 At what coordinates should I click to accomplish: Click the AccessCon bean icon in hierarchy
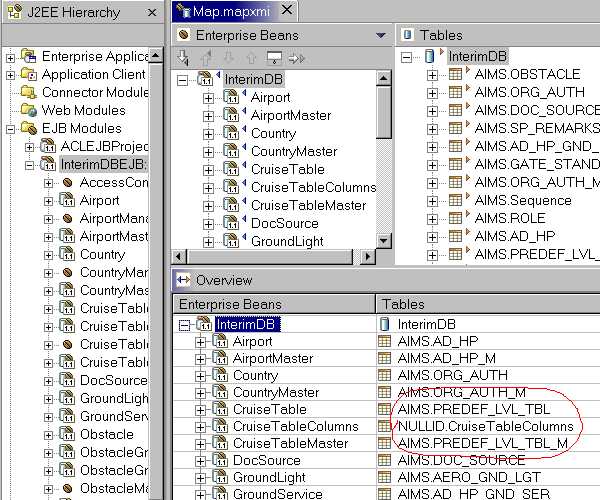(x=67, y=182)
